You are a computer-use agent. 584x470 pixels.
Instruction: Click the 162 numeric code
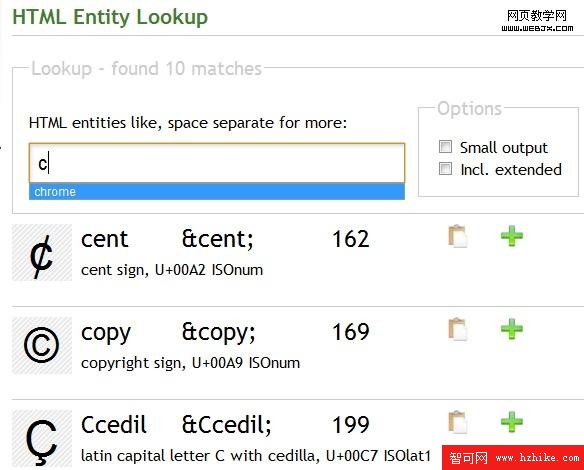[350, 239]
